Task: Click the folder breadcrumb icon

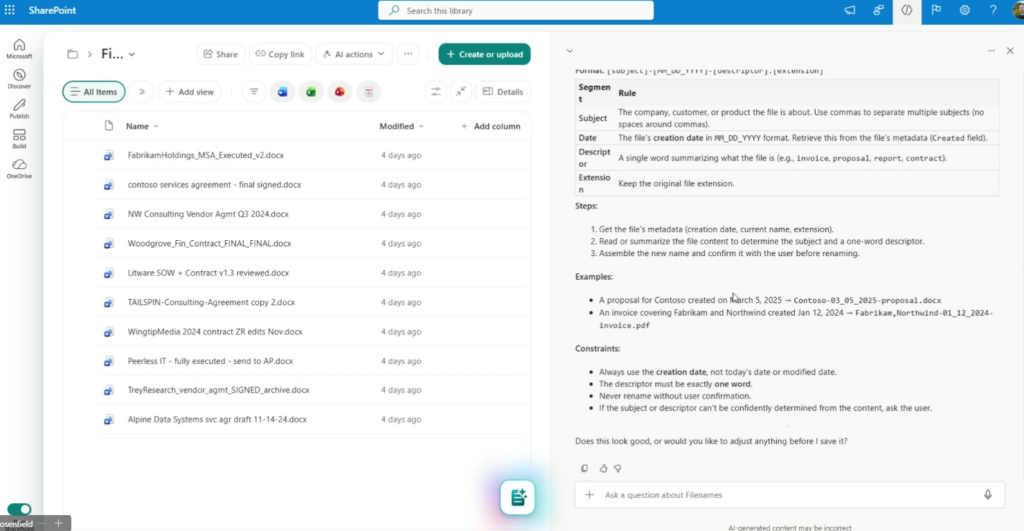Action: (72, 54)
